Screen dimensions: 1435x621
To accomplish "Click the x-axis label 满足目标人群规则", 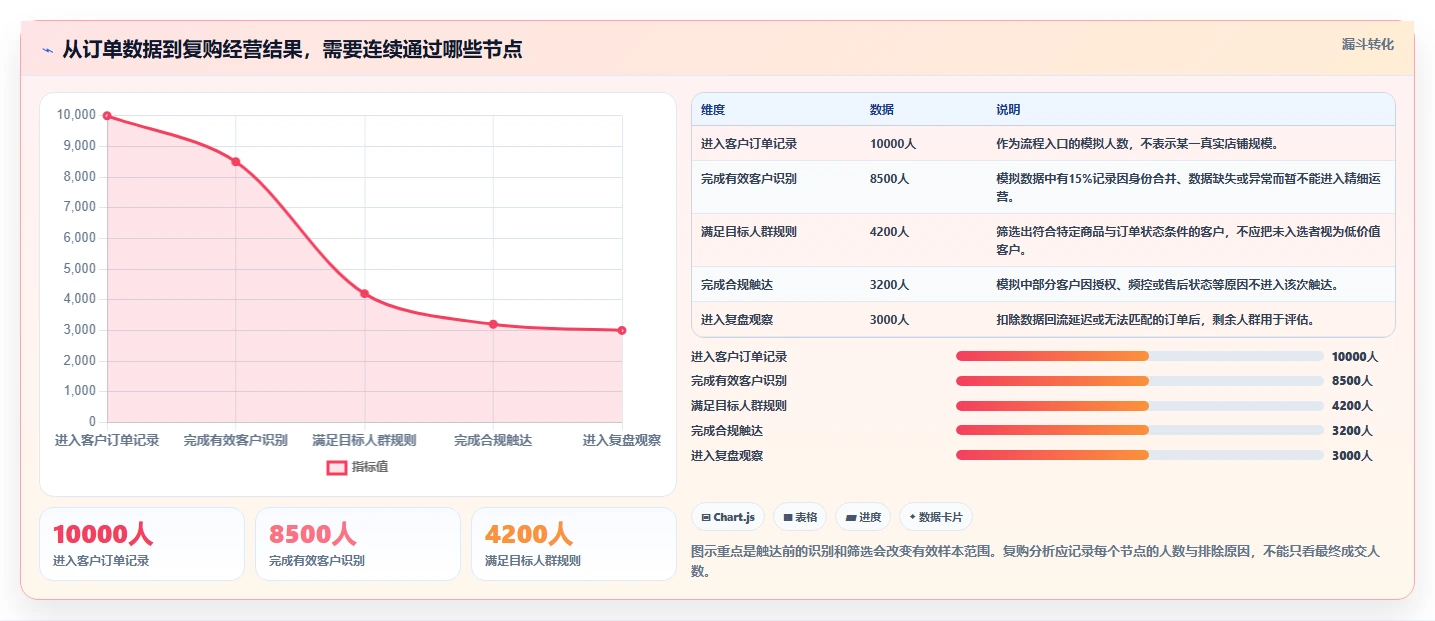I will [364, 440].
